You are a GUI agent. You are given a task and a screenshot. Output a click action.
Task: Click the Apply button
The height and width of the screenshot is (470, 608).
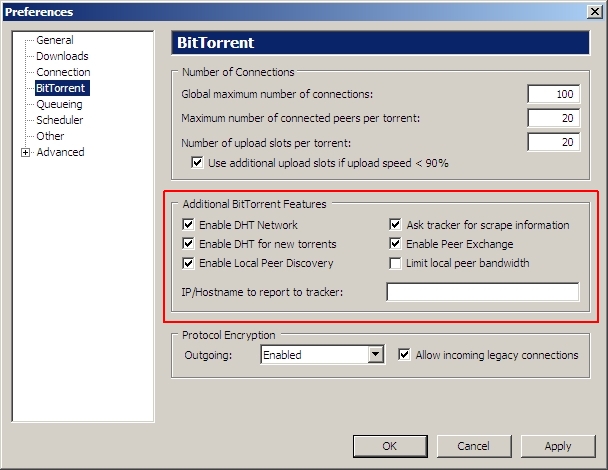click(x=557, y=446)
